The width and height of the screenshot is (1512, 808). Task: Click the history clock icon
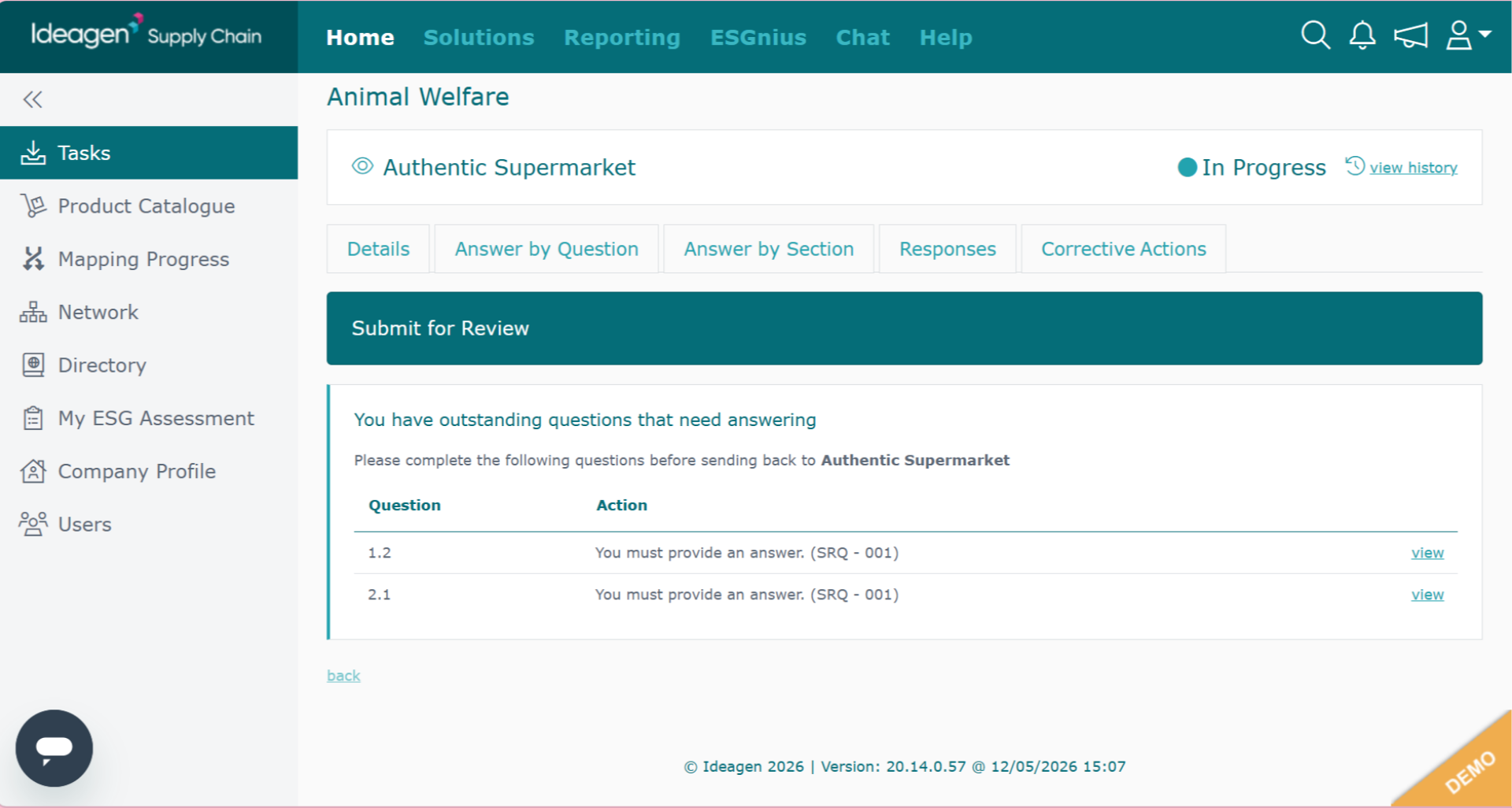[1354, 166]
